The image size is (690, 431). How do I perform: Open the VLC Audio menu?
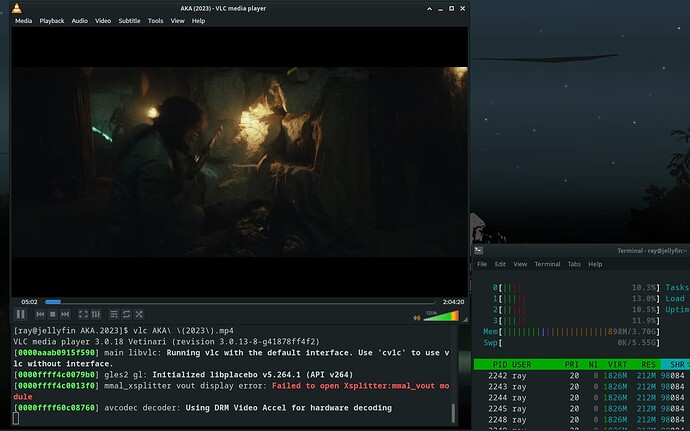coord(80,21)
